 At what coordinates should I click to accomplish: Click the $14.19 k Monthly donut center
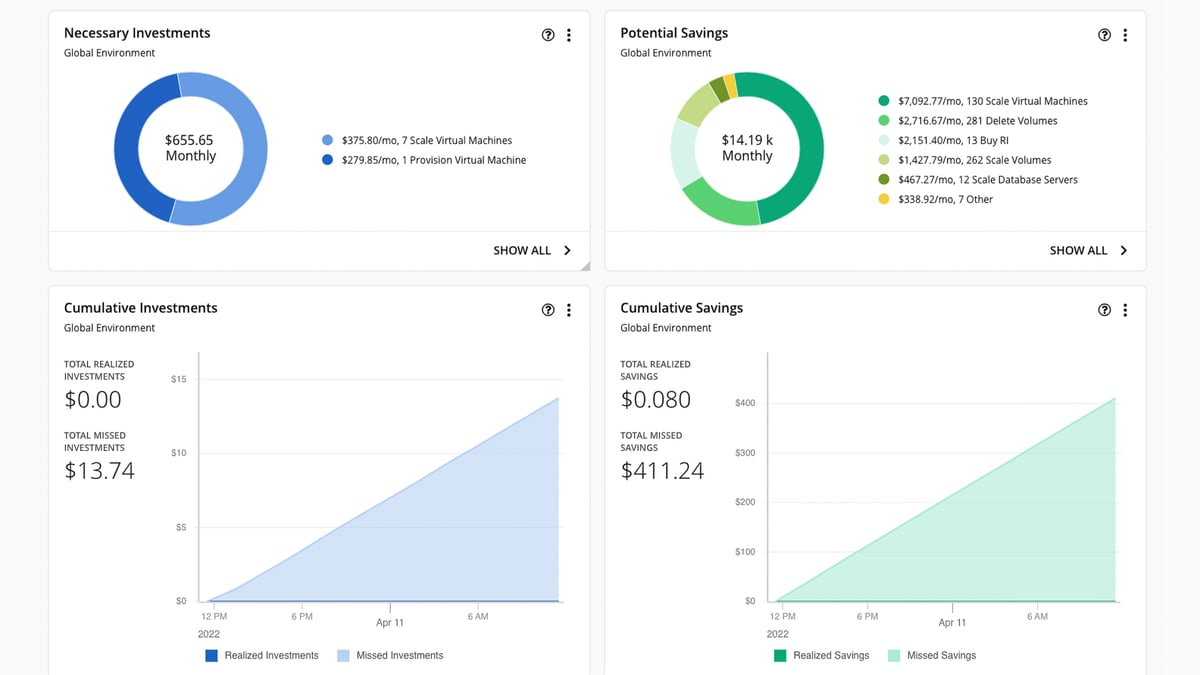point(747,148)
